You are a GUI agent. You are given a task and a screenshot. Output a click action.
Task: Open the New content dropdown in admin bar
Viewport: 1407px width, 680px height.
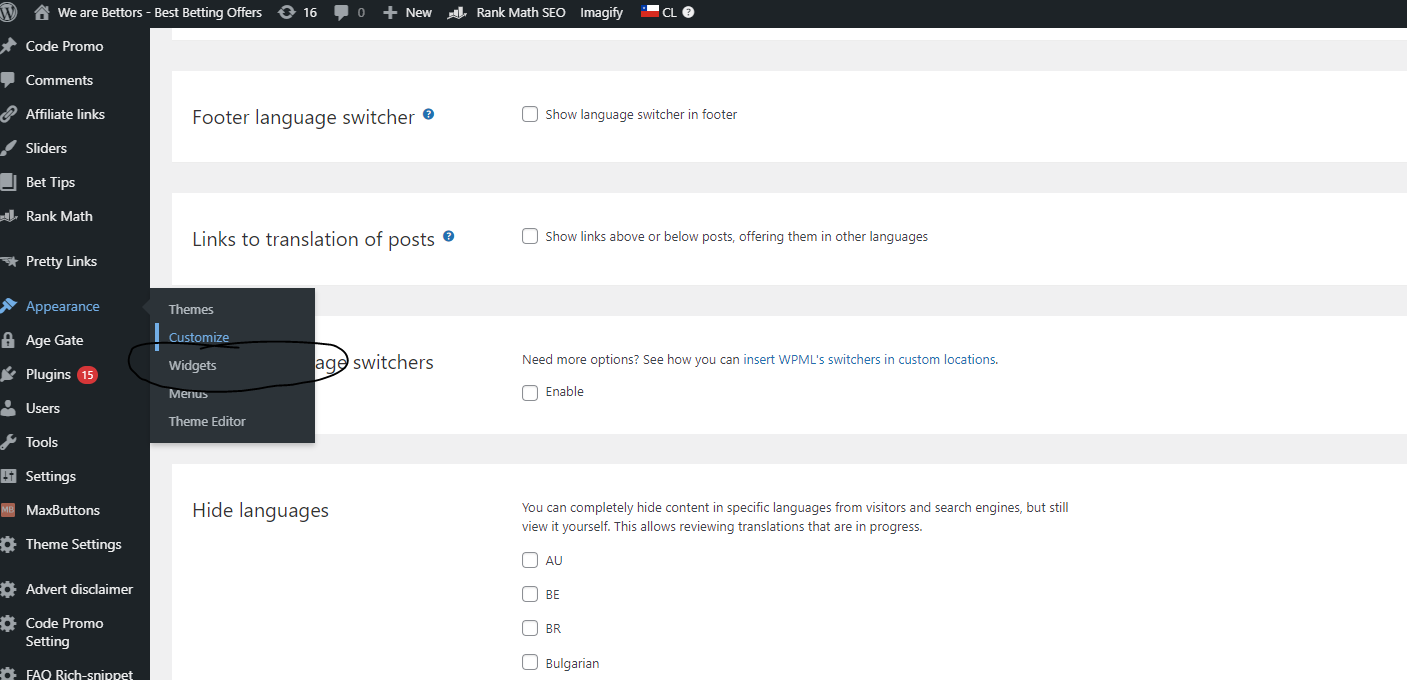pos(408,12)
